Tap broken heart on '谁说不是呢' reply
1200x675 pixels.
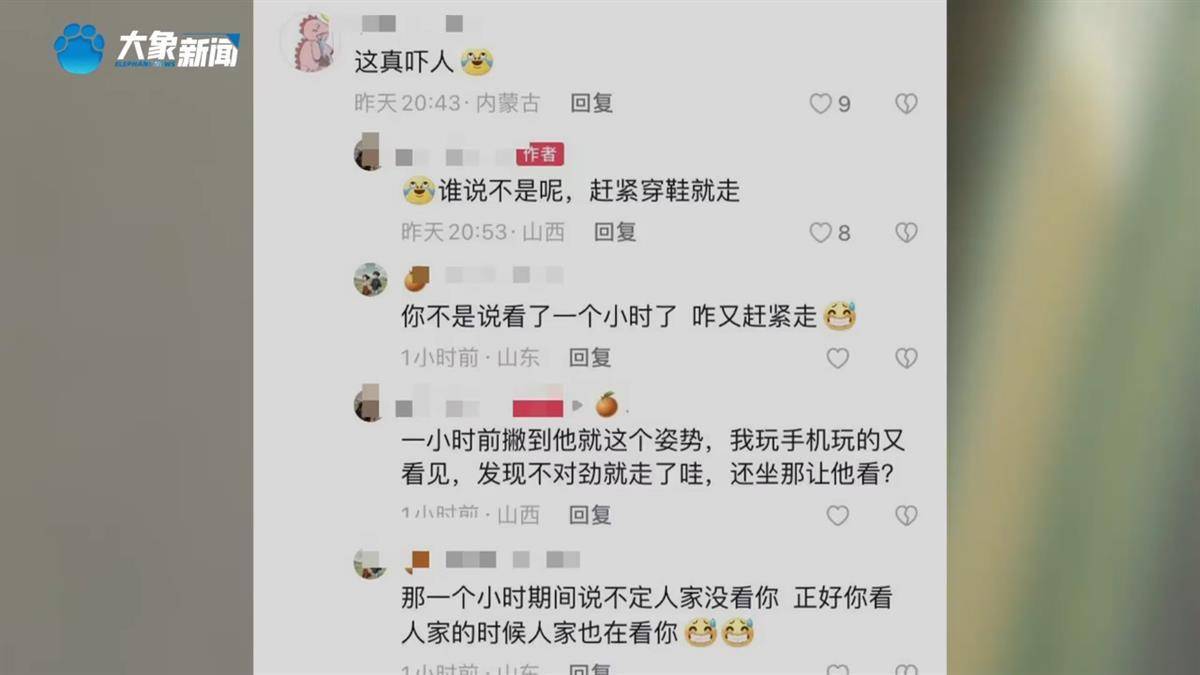[906, 232]
